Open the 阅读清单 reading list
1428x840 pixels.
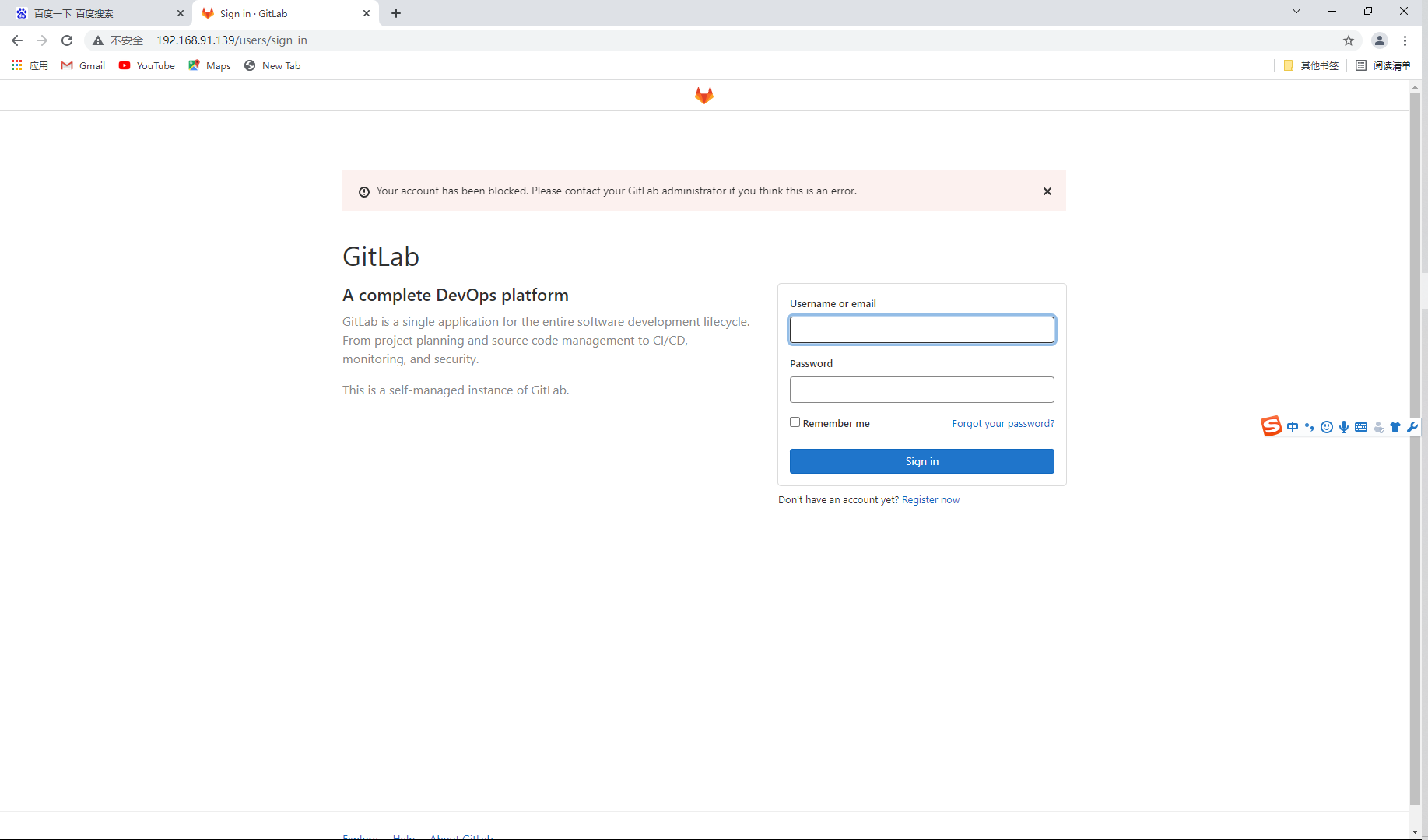[1383, 66]
